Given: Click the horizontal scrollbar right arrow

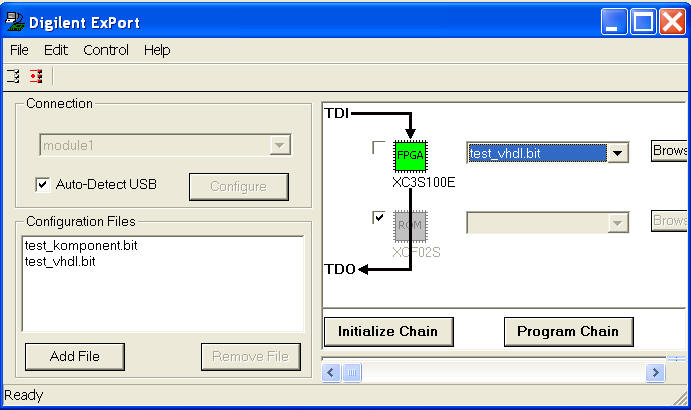Looking at the screenshot, I should [x=655, y=373].
